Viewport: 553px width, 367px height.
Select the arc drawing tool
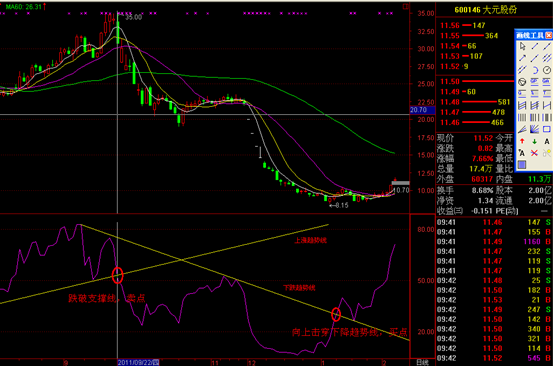535,70
